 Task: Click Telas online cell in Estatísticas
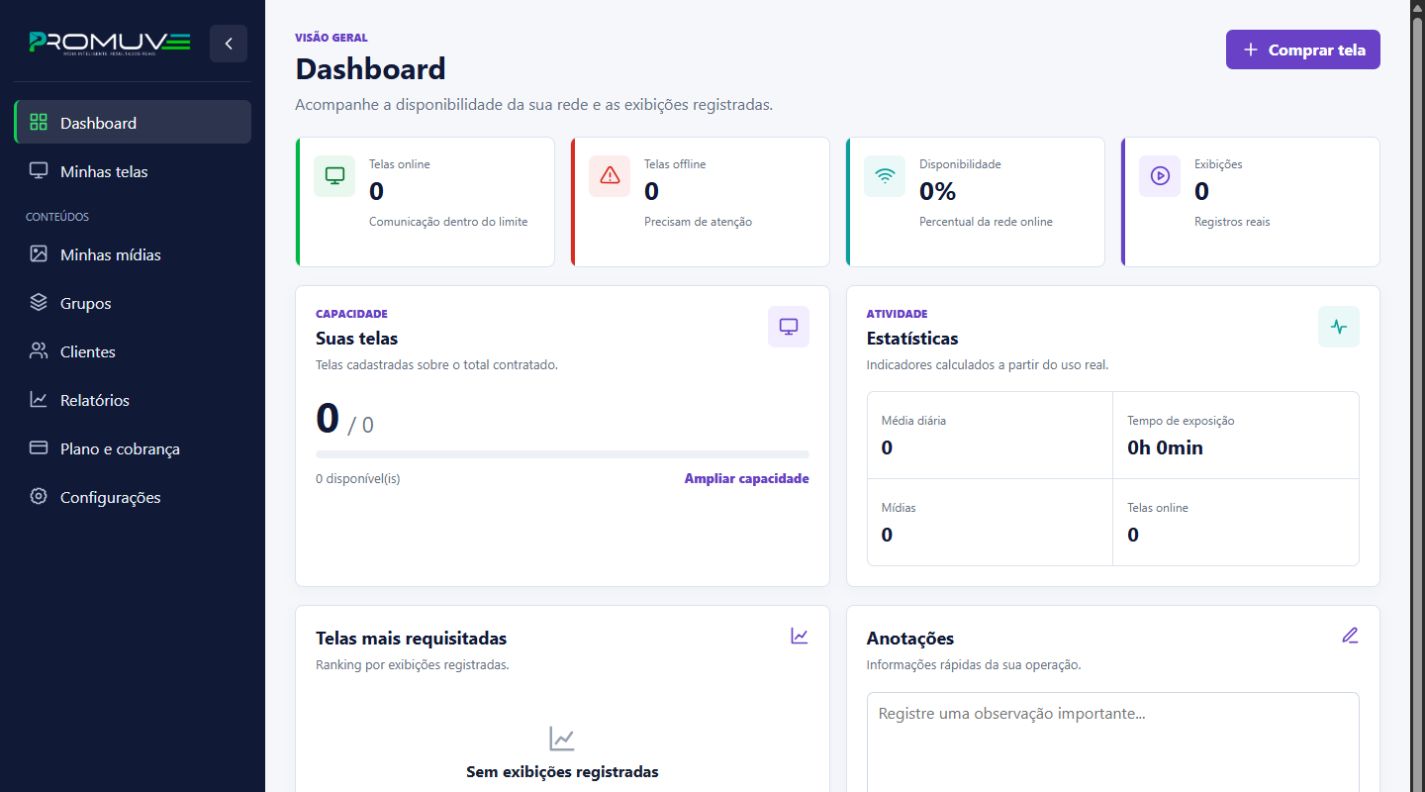(x=1236, y=522)
